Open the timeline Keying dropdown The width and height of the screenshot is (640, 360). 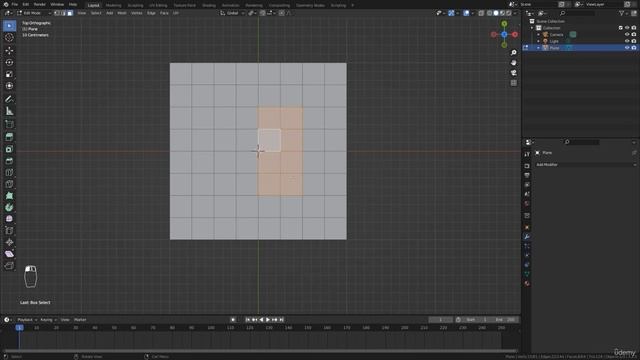pyautogui.click(x=48, y=320)
